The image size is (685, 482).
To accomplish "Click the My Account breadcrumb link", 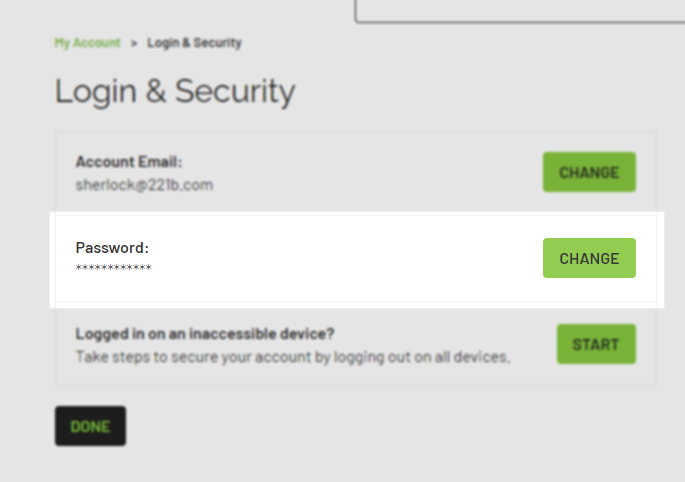I will click(x=87, y=43).
